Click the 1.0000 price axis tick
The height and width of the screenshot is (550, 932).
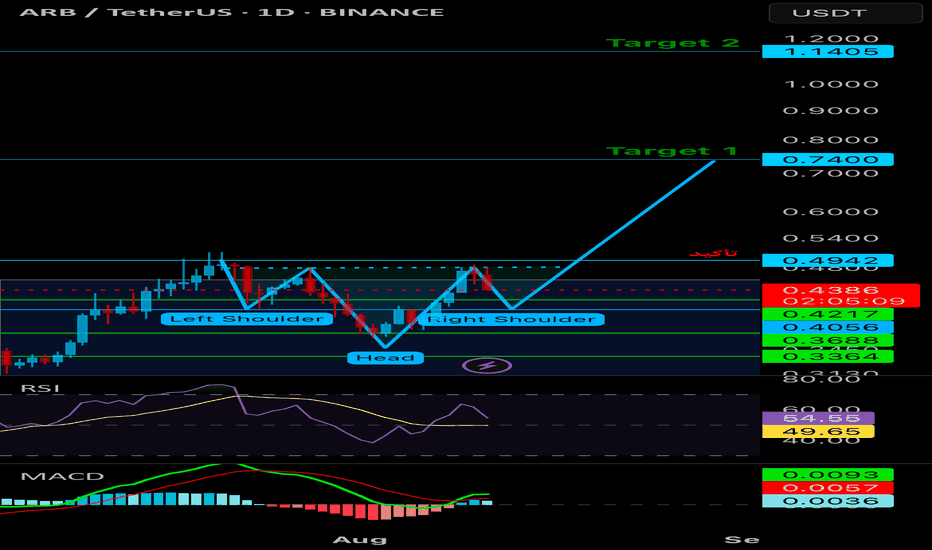coord(831,84)
